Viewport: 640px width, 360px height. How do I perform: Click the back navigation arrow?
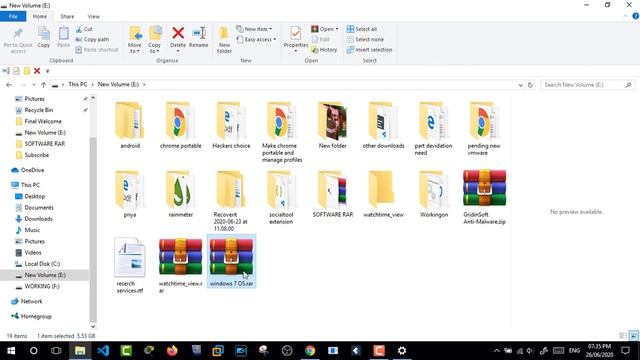pyautogui.click(x=9, y=85)
